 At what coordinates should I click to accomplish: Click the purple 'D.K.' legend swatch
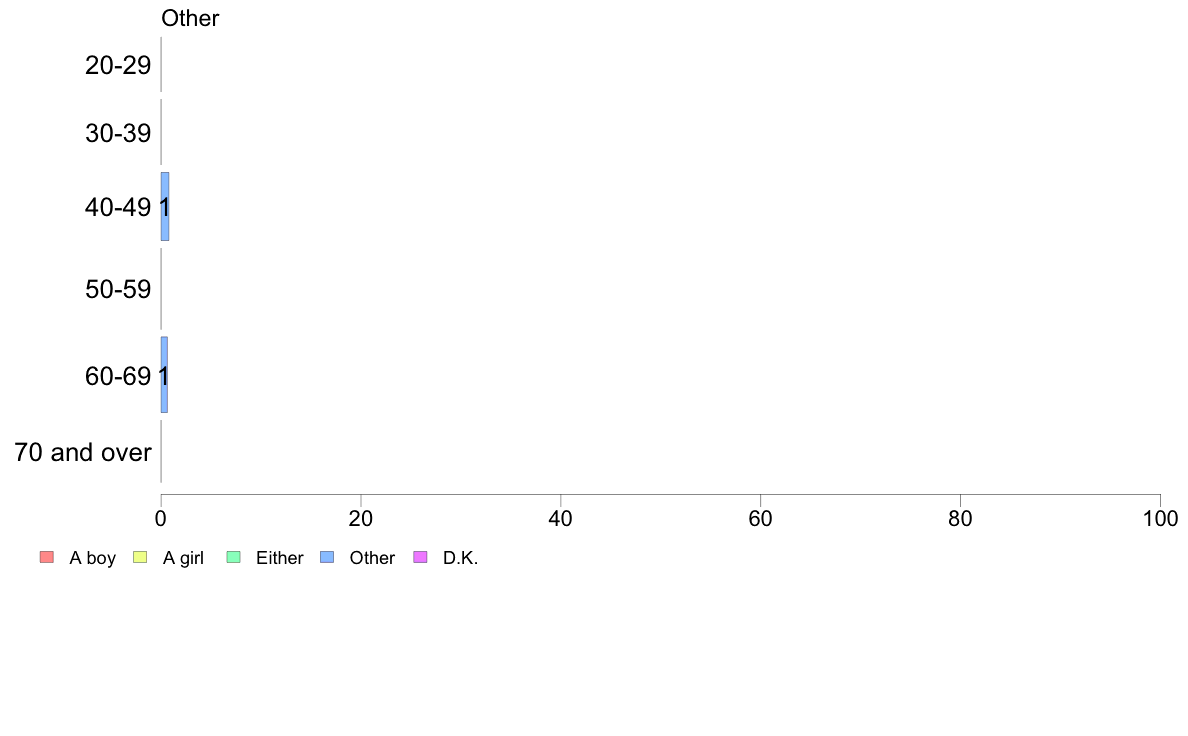(x=420, y=557)
